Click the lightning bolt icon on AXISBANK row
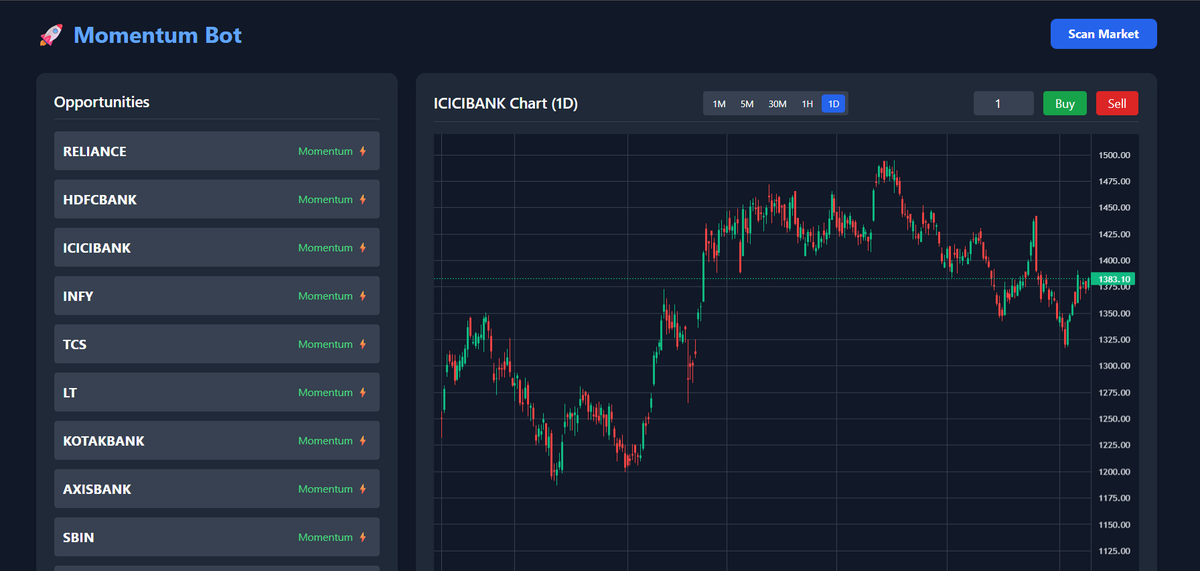Screen dimensions: 1200x571 [x=363, y=489]
